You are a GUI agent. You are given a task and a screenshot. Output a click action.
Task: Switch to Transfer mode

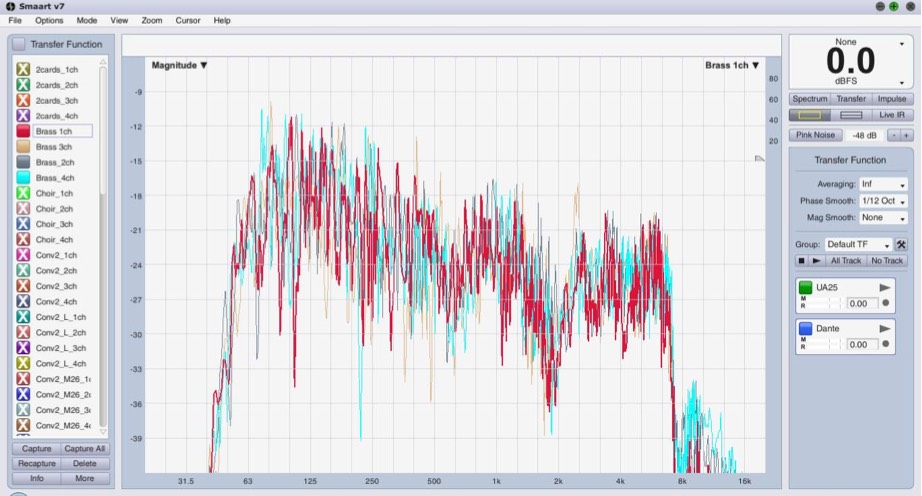851,99
